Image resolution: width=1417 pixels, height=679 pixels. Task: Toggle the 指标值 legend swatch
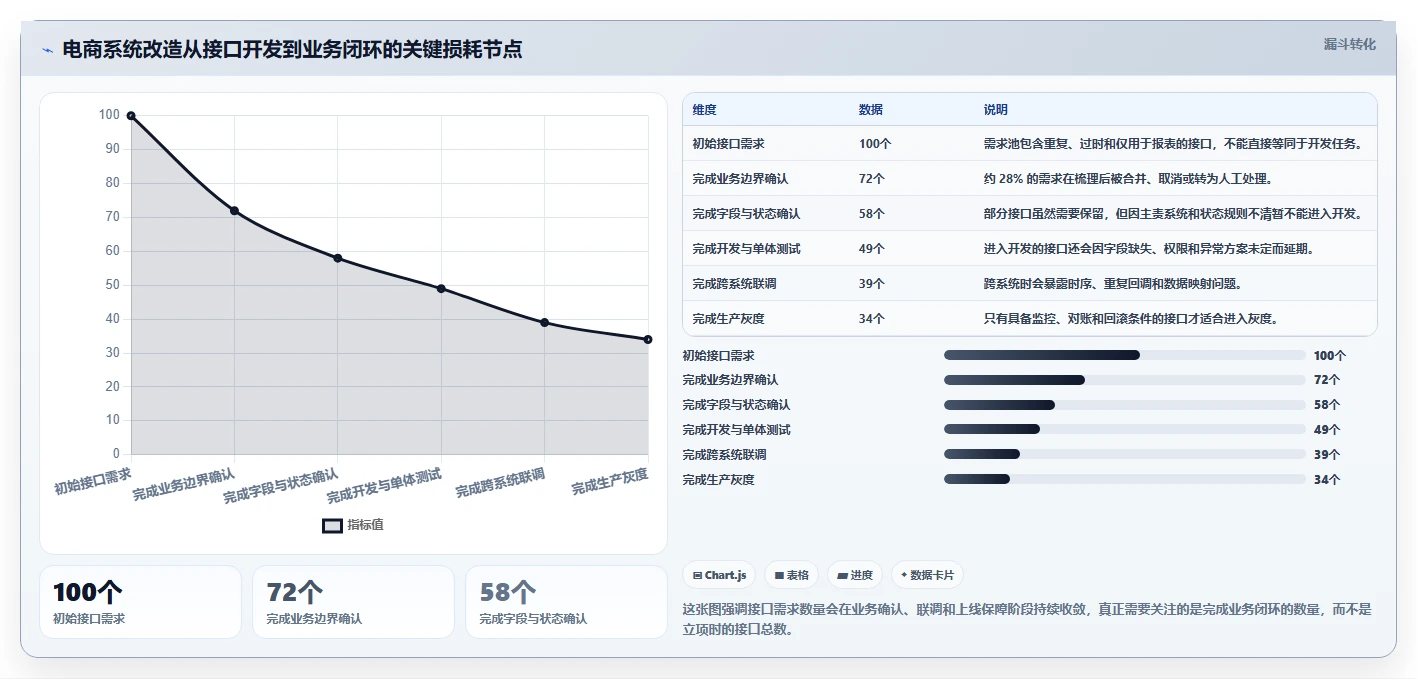(x=332, y=525)
